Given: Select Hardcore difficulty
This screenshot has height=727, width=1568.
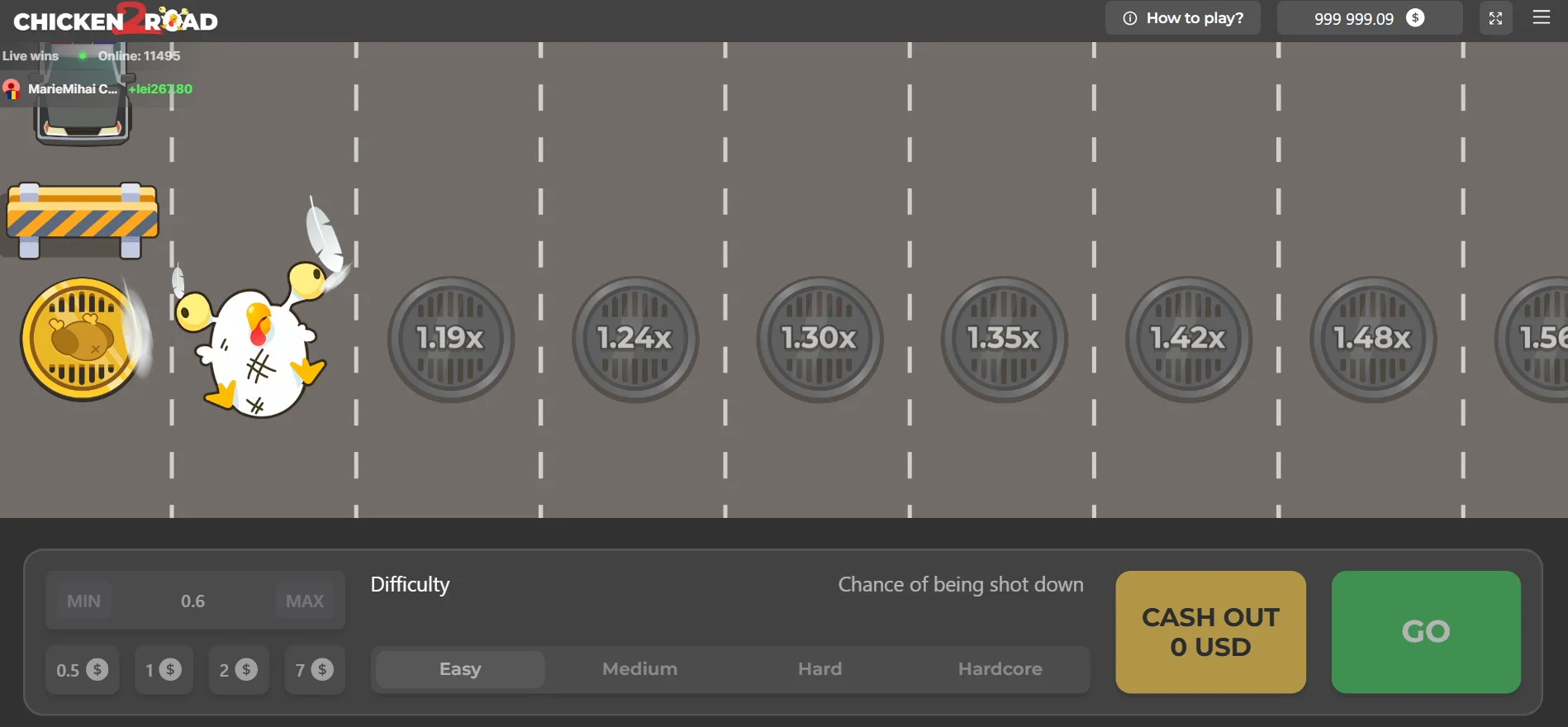Looking at the screenshot, I should coord(1000,669).
